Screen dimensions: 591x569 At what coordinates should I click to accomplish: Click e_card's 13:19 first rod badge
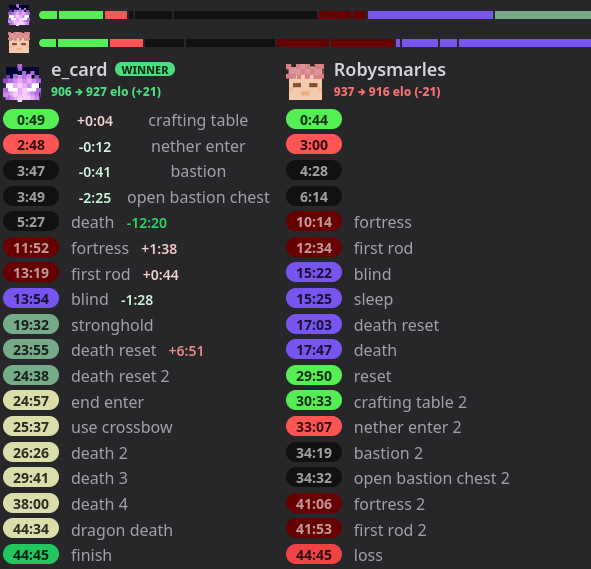31,273
